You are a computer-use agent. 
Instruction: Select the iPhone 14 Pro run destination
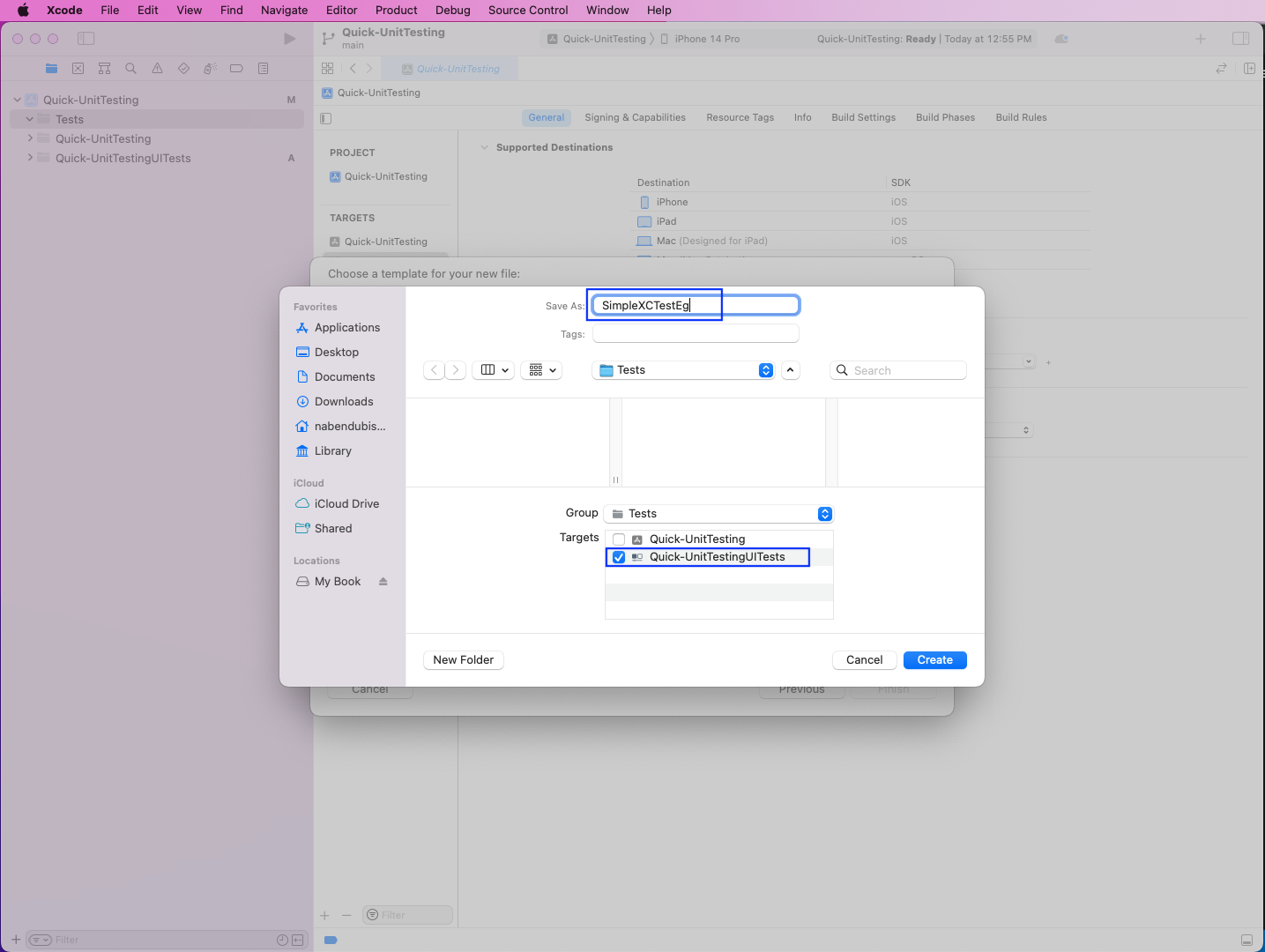tap(700, 39)
